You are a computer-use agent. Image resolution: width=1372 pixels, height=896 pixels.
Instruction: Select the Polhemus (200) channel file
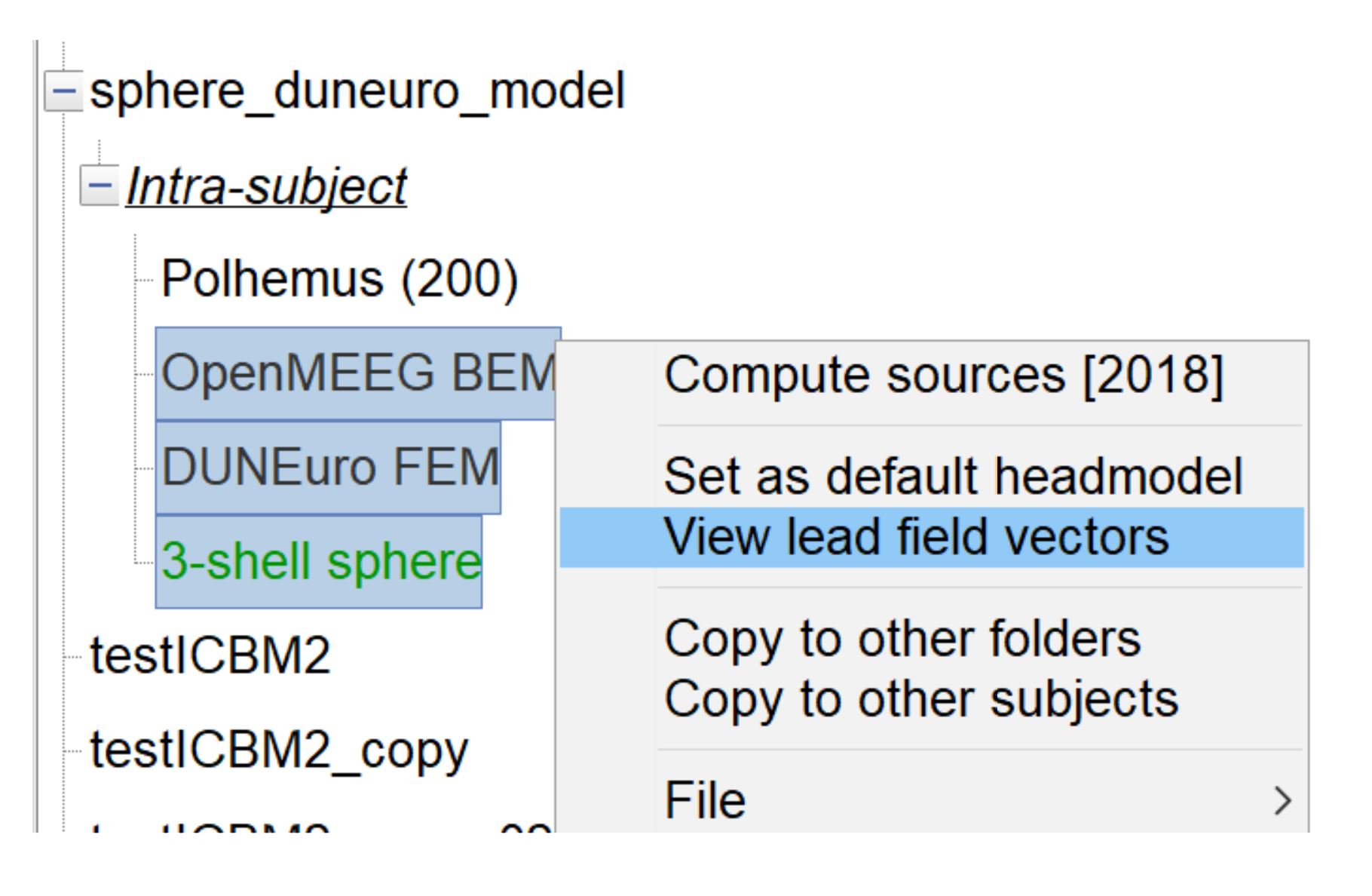(x=339, y=280)
